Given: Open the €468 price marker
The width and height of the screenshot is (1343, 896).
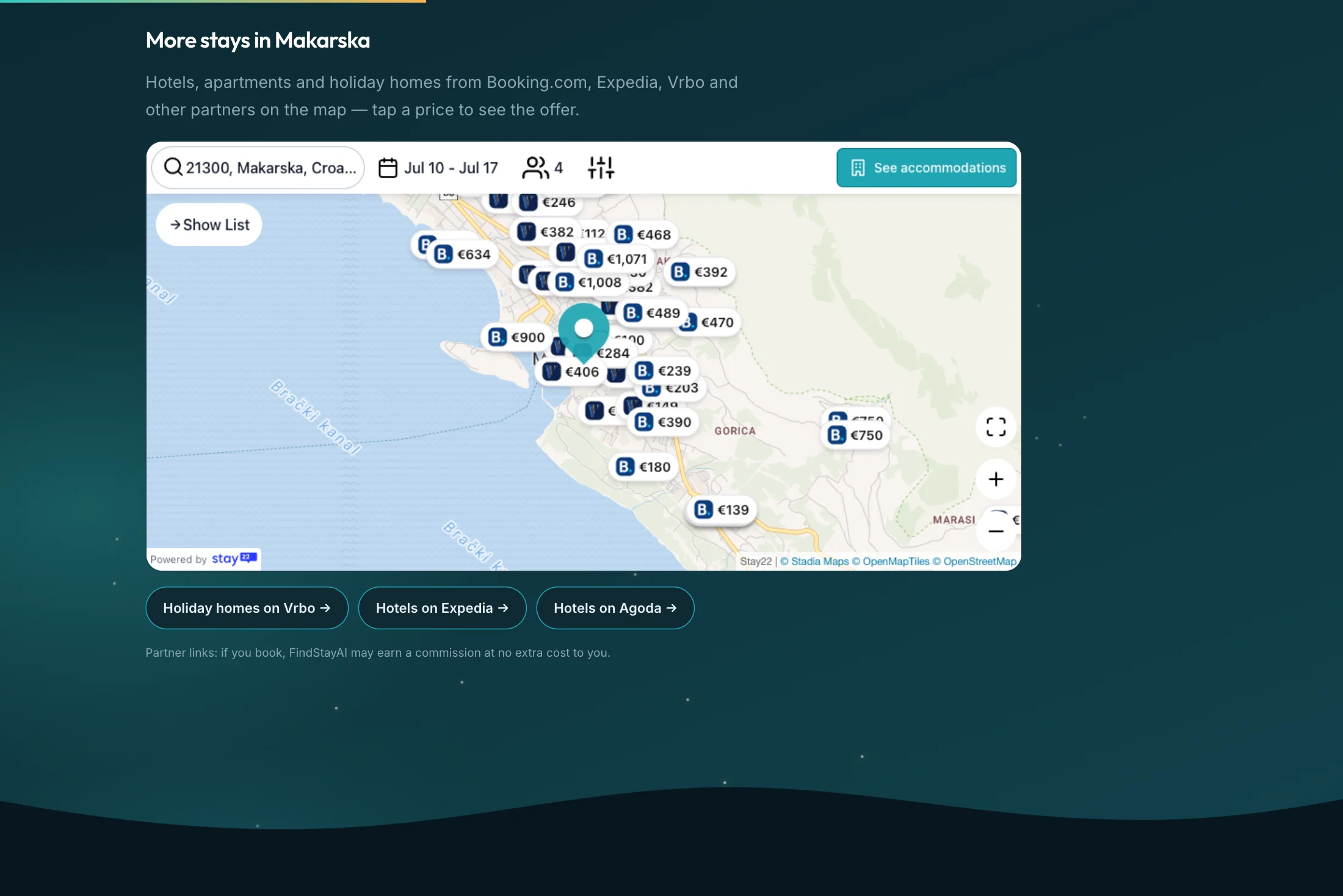Looking at the screenshot, I should click(x=642, y=234).
